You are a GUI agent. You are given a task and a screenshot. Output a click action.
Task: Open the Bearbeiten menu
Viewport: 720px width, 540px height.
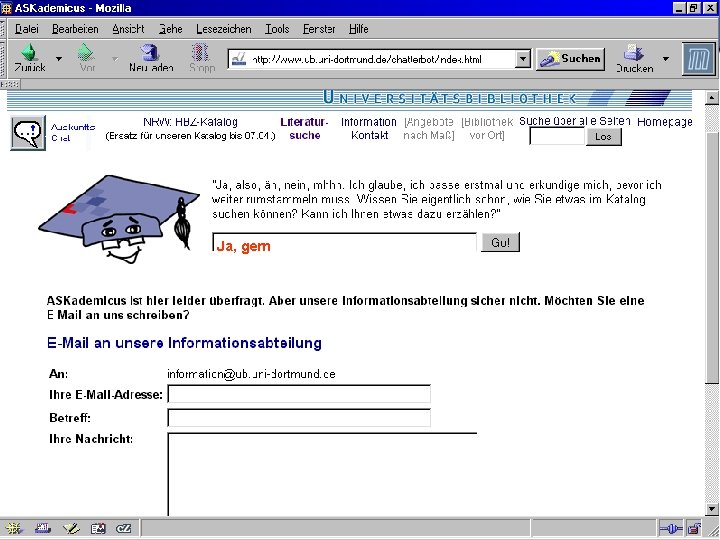pos(75,29)
